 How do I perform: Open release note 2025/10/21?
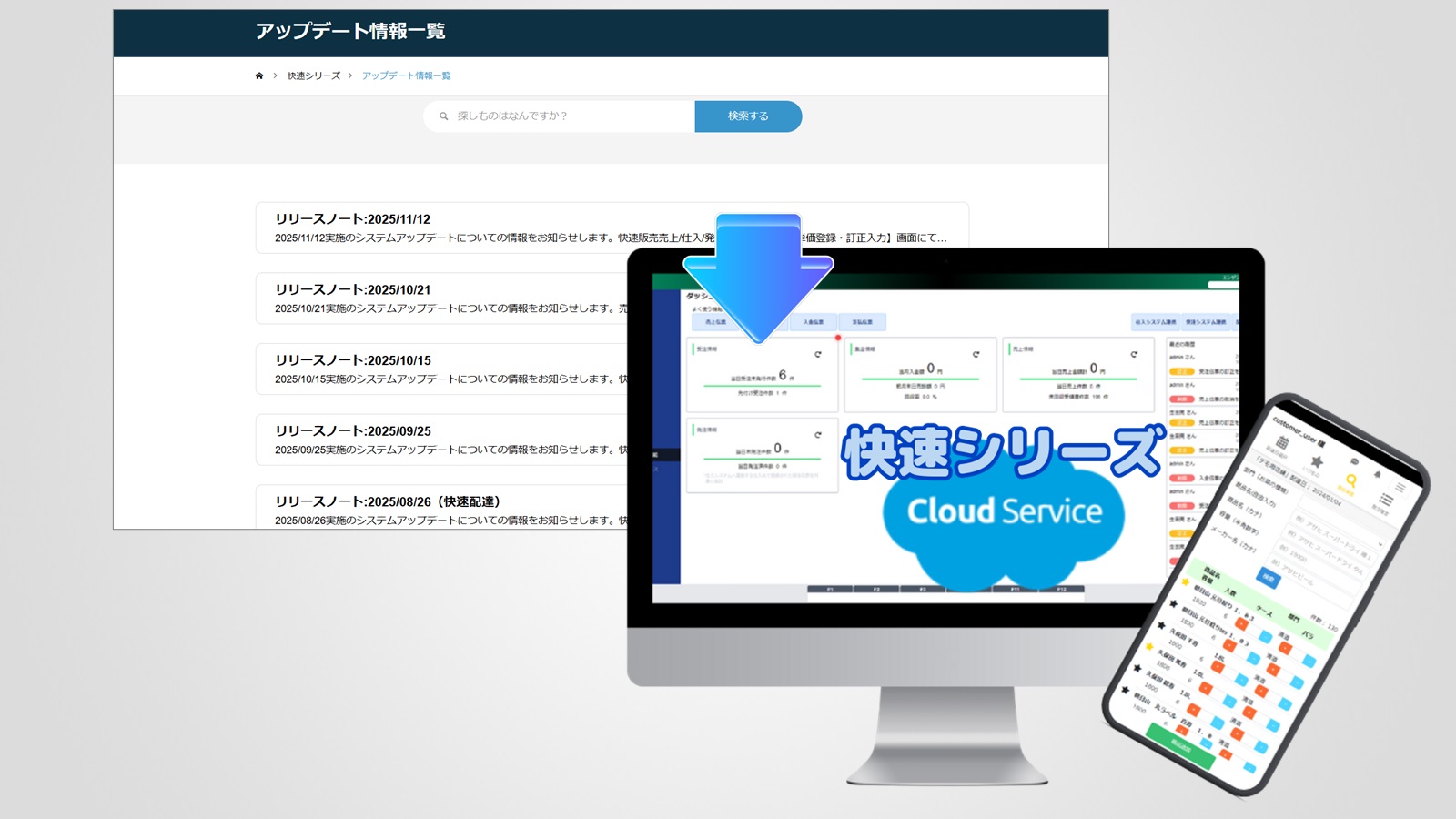click(x=353, y=289)
